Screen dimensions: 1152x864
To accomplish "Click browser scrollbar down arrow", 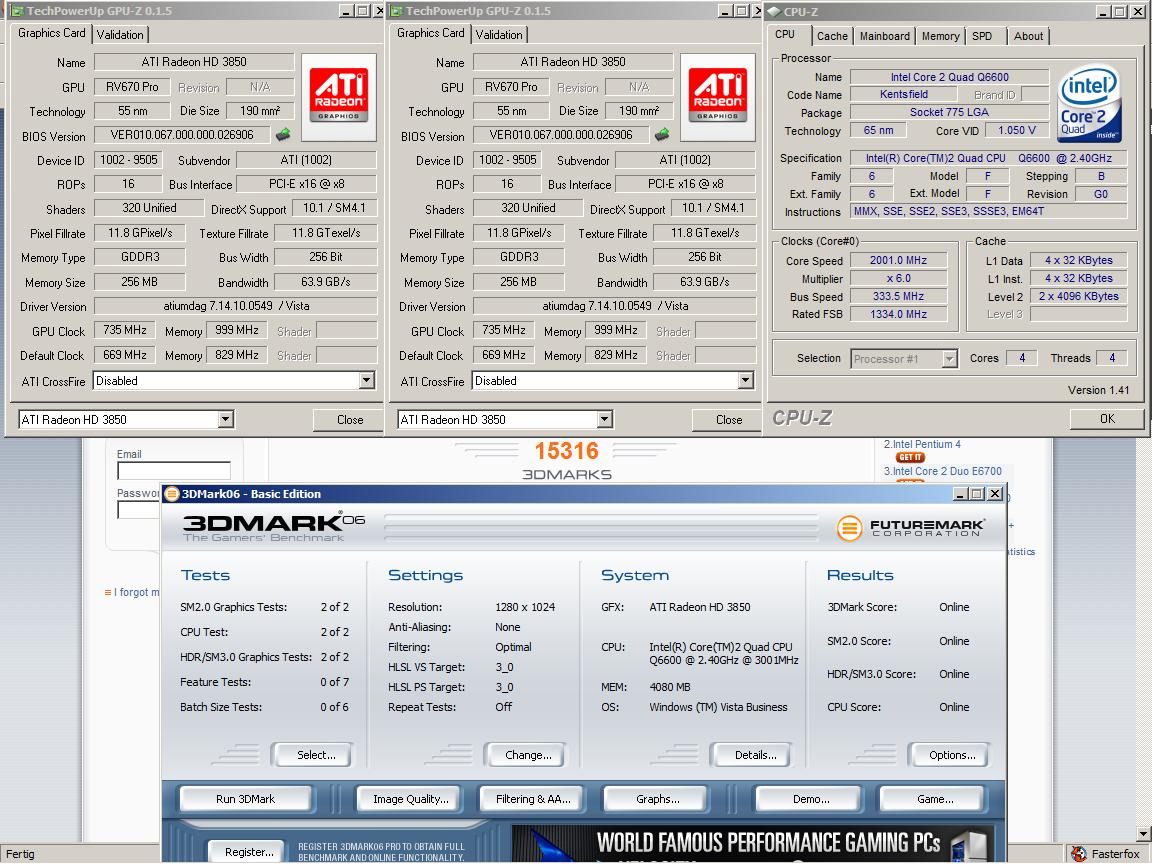I will click(1144, 834).
